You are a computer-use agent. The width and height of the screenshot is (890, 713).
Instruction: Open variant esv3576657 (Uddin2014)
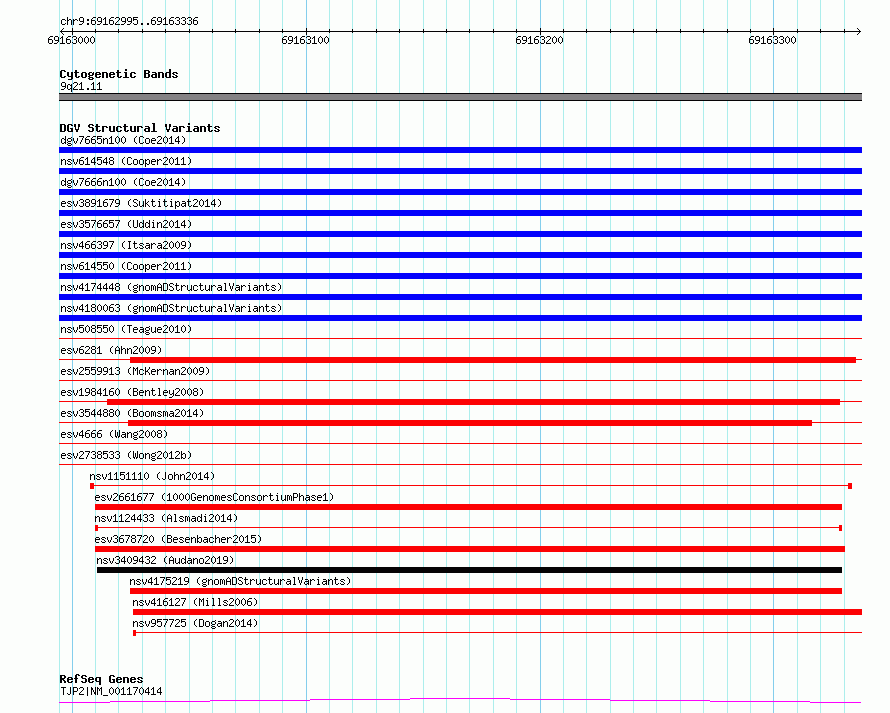pyautogui.click(x=126, y=224)
